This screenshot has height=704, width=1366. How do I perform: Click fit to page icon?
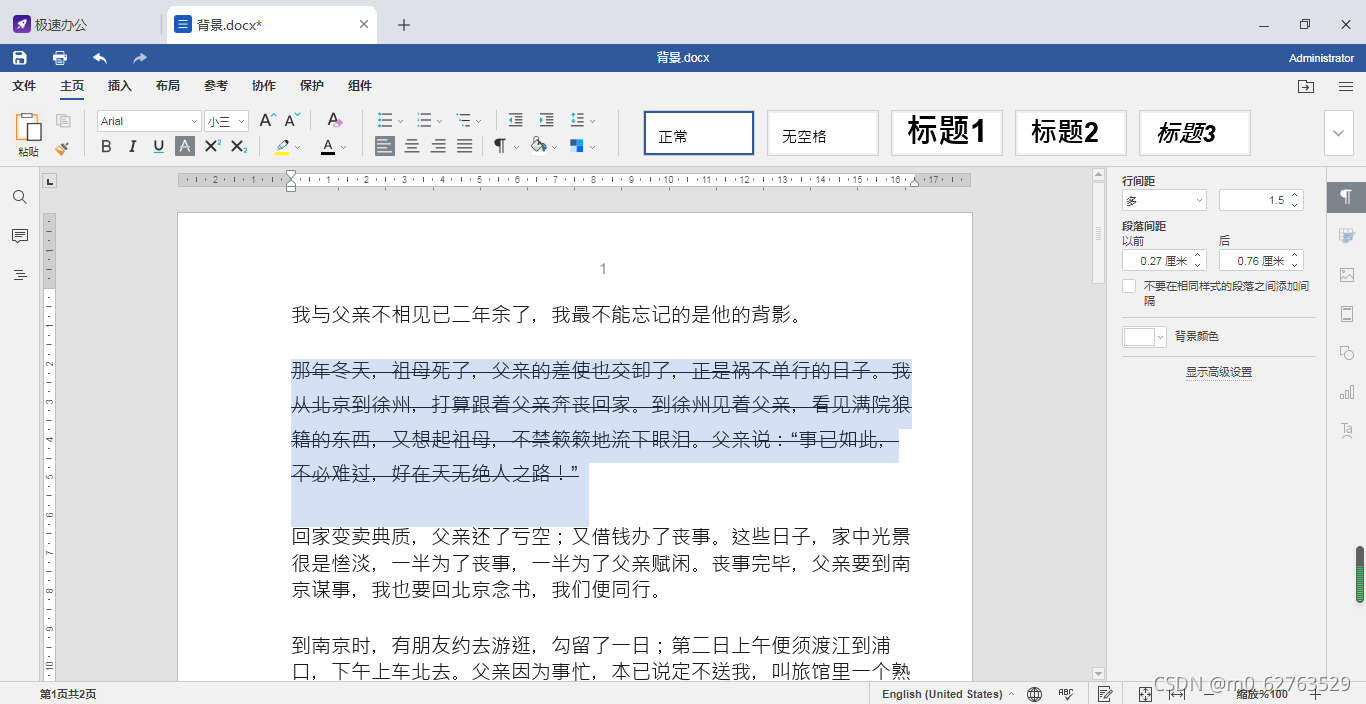pos(1145,694)
